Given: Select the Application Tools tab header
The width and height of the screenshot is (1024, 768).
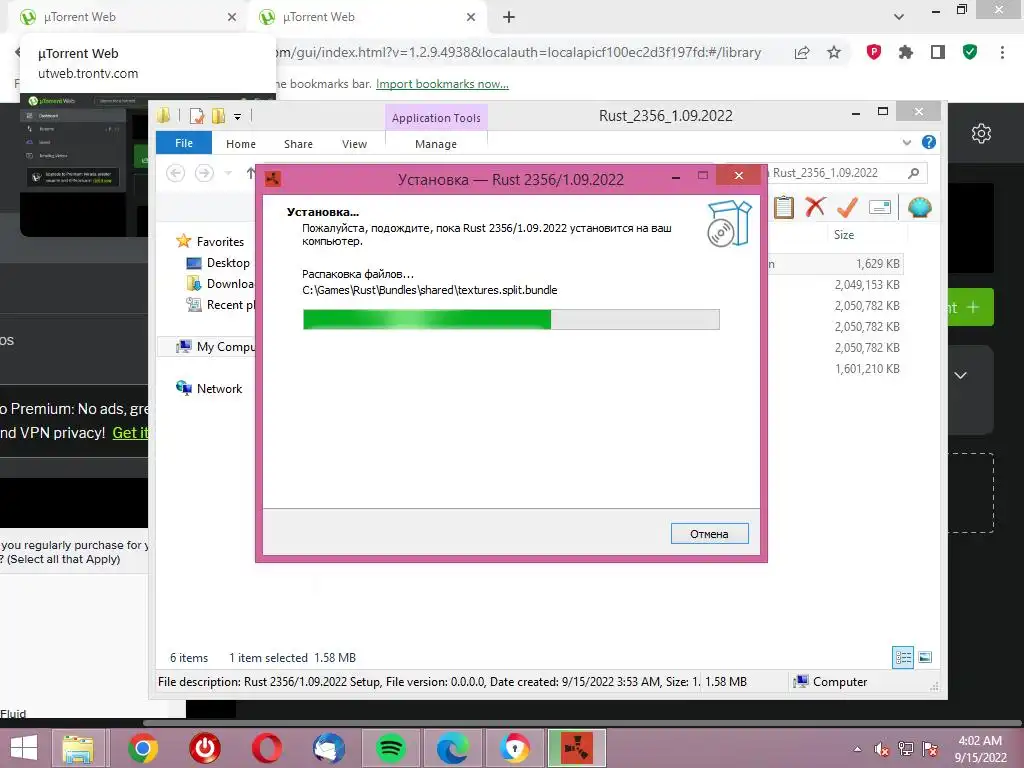Looking at the screenshot, I should 436,118.
